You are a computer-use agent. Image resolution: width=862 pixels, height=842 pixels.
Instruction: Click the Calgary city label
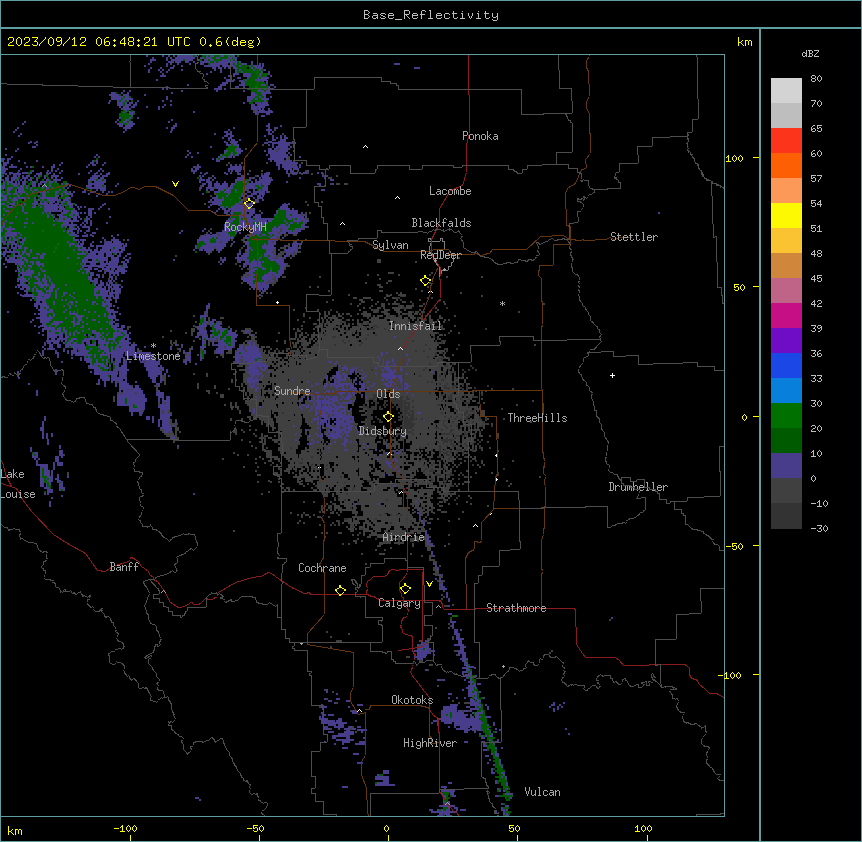(x=400, y=603)
